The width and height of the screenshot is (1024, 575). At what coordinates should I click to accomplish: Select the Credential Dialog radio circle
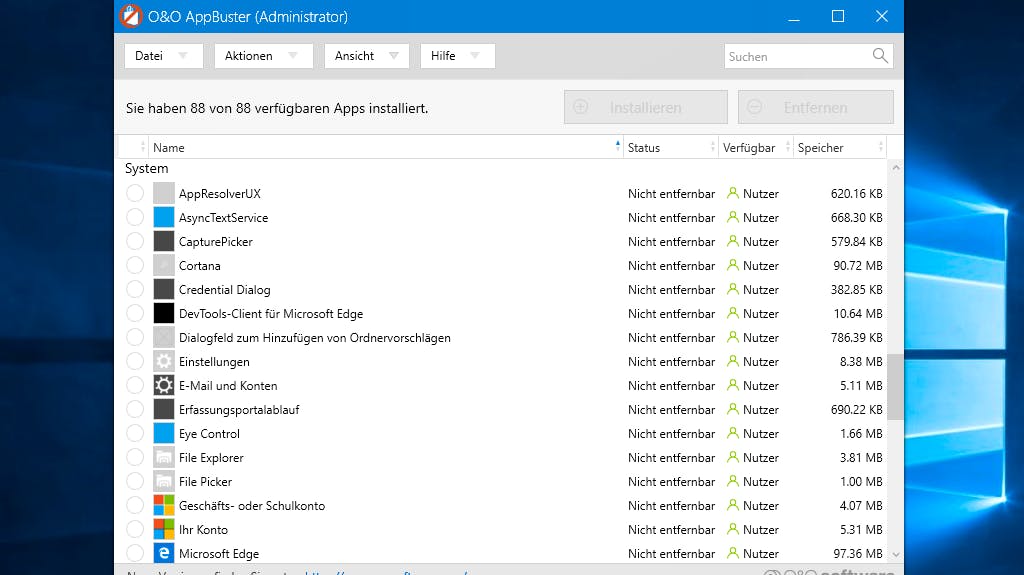click(135, 289)
